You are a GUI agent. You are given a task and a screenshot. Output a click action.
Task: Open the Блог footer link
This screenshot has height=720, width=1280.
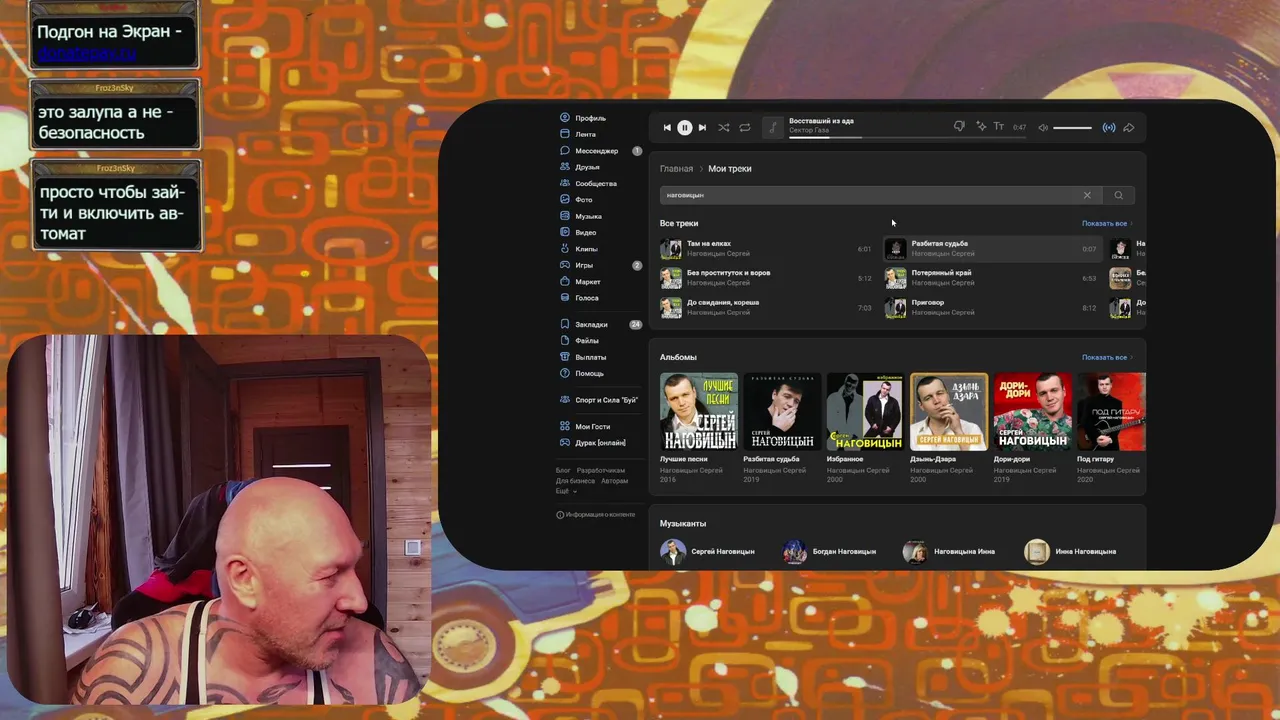point(563,470)
